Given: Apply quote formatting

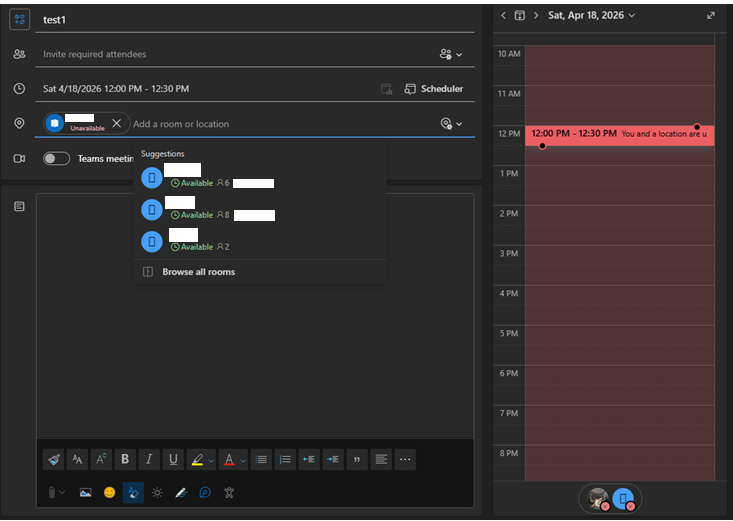Looking at the screenshot, I should click(x=357, y=459).
